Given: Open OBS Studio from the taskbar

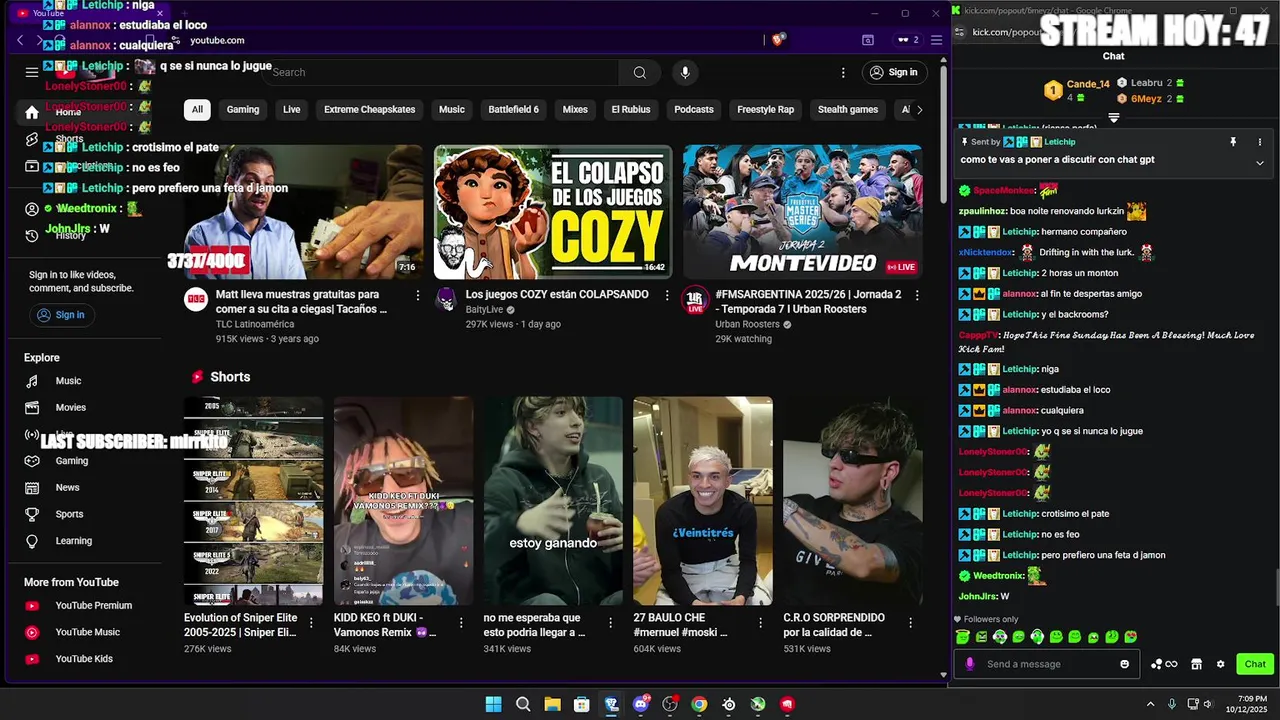Looking at the screenshot, I should pos(670,704).
